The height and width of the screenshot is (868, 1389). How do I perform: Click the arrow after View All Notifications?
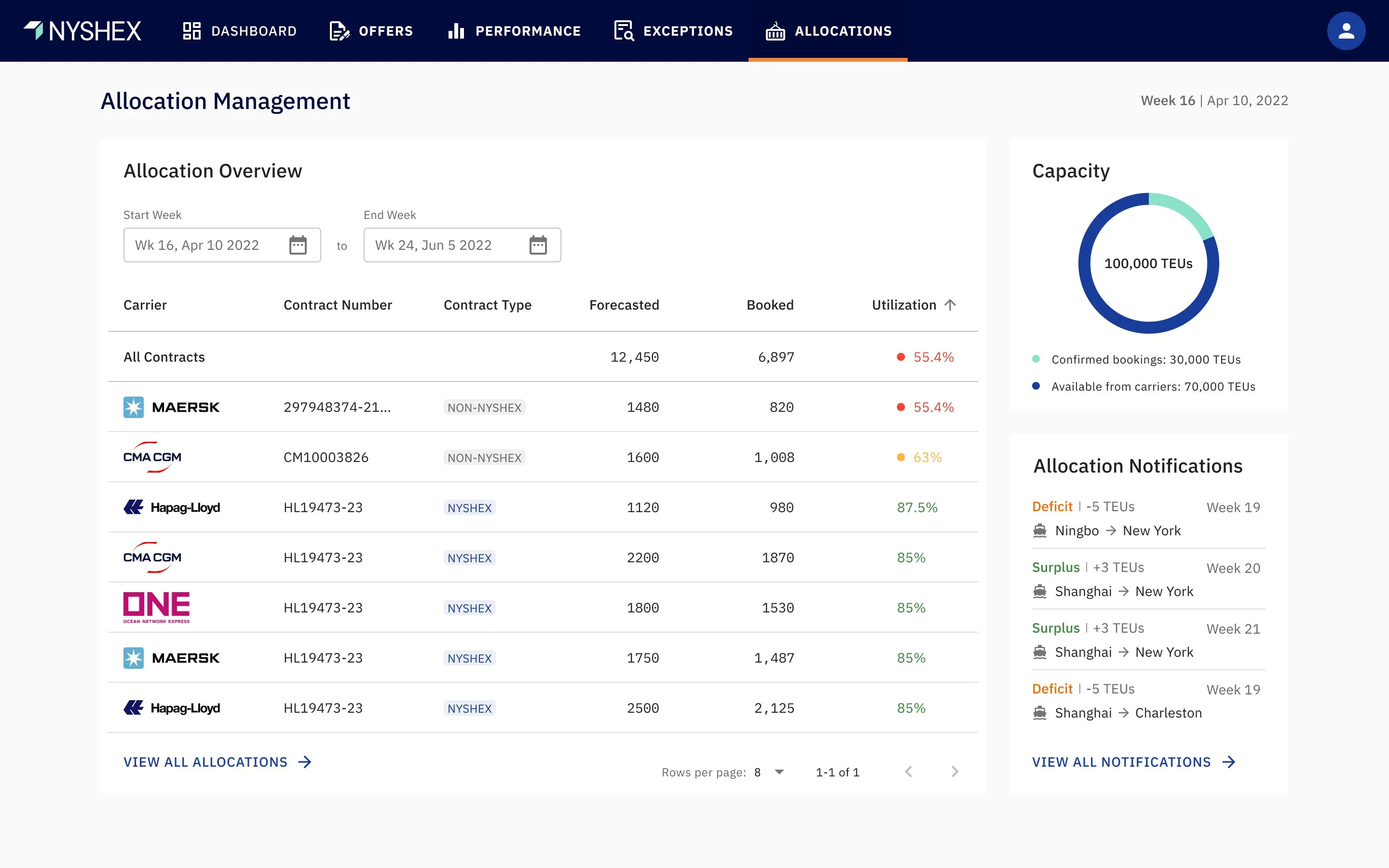point(1228,762)
